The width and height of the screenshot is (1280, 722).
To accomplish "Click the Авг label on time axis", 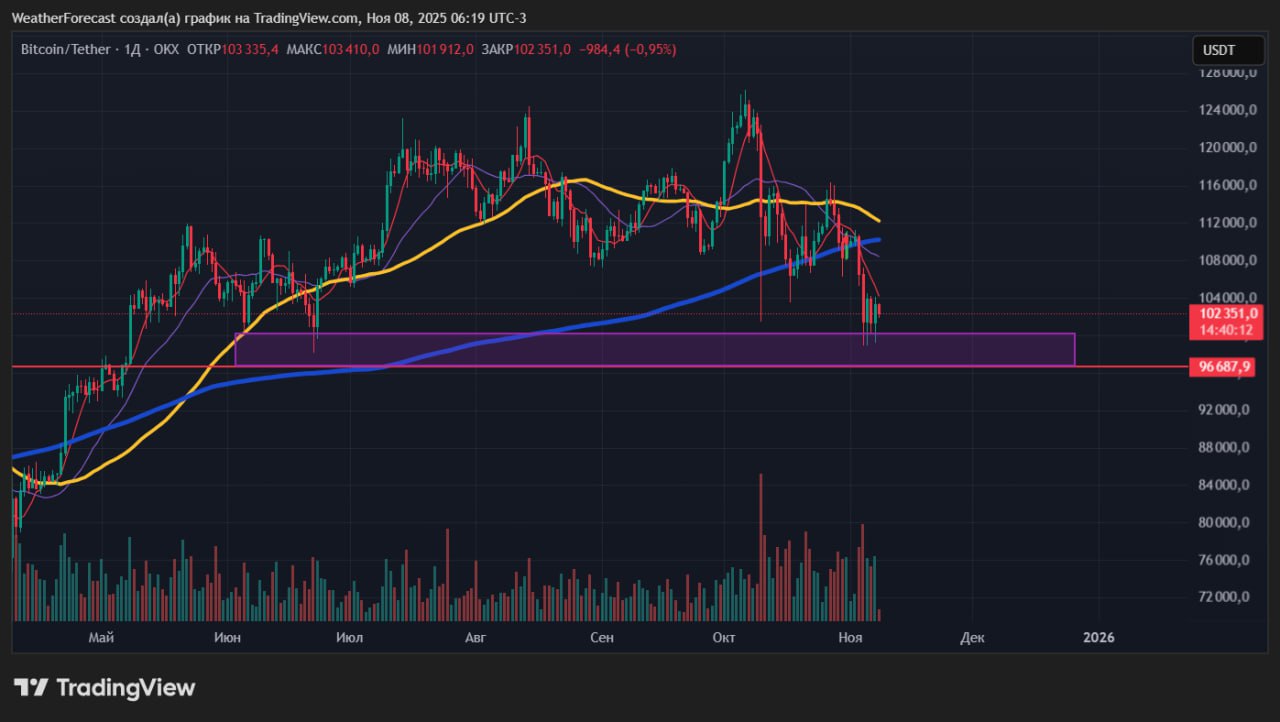I will click(x=476, y=637).
